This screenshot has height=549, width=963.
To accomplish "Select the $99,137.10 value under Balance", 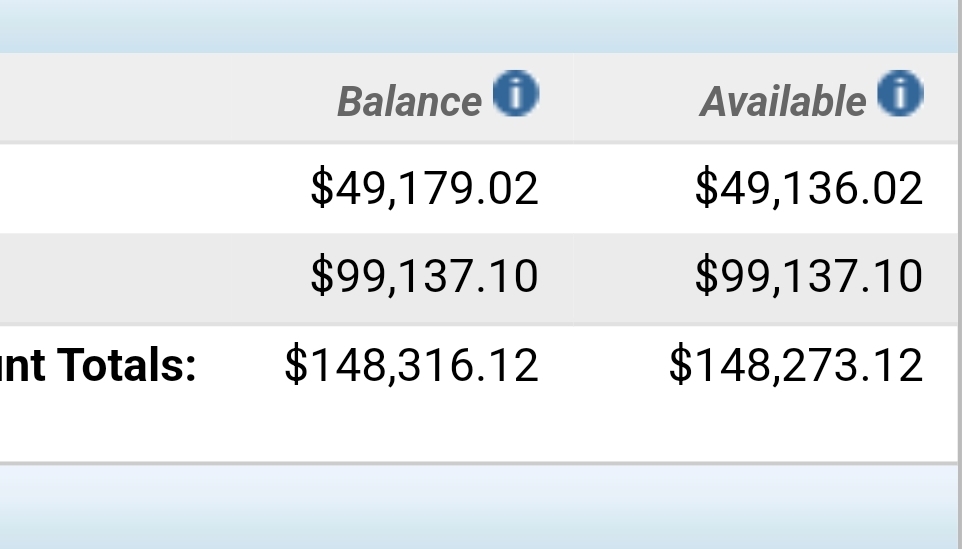I will pyautogui.click(x=424, y=276).
